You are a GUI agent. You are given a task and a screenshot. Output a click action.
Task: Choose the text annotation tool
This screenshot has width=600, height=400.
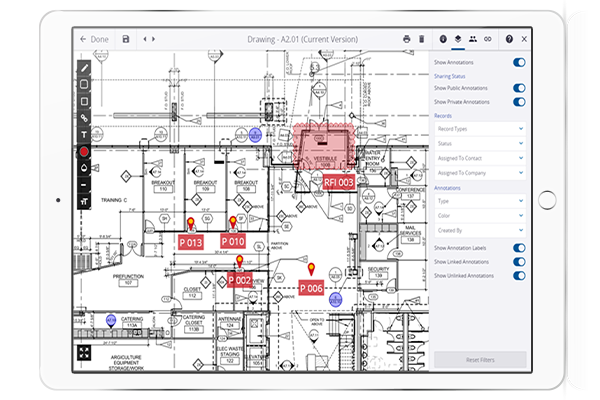coord(84,135)
